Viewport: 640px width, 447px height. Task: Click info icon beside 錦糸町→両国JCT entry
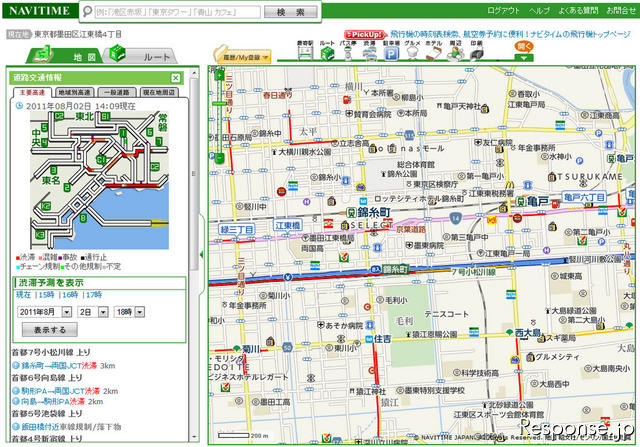(16, 365)
